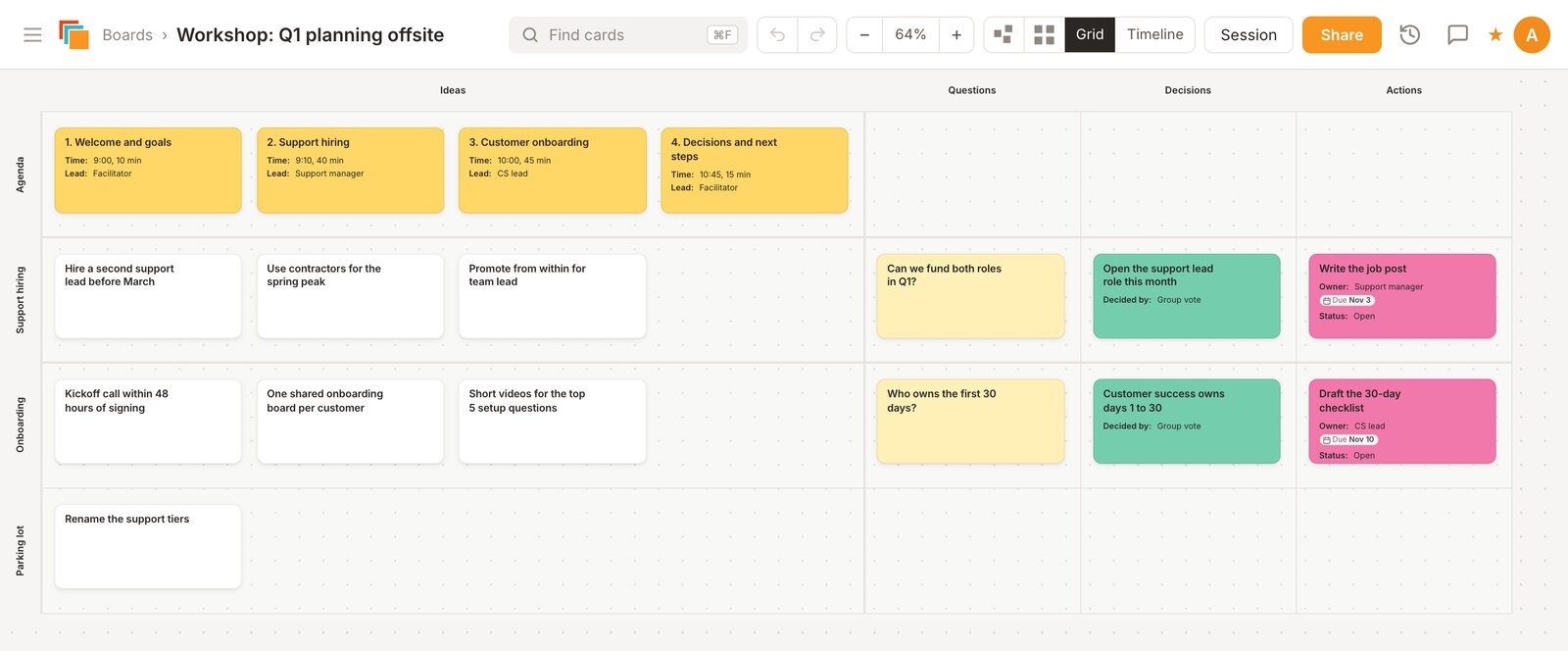Select the Timeline view tab

pos(1154,34)
